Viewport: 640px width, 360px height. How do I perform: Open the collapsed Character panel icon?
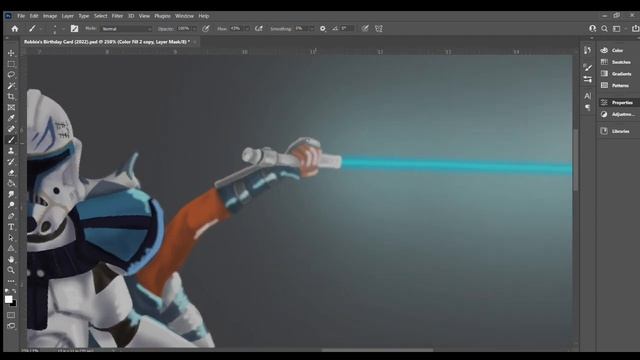587,96
